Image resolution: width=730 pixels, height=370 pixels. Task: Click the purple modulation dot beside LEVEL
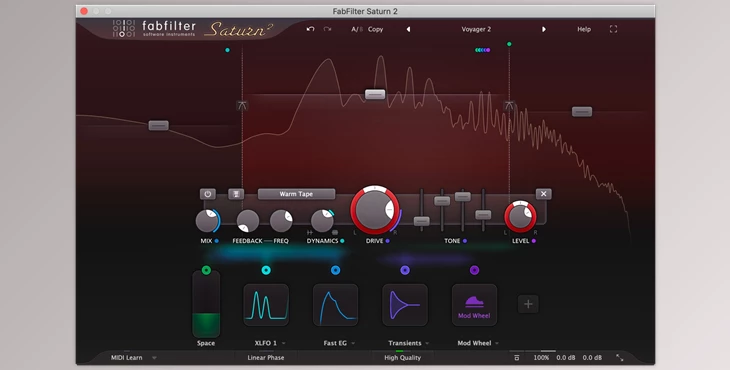pos(534,241)
